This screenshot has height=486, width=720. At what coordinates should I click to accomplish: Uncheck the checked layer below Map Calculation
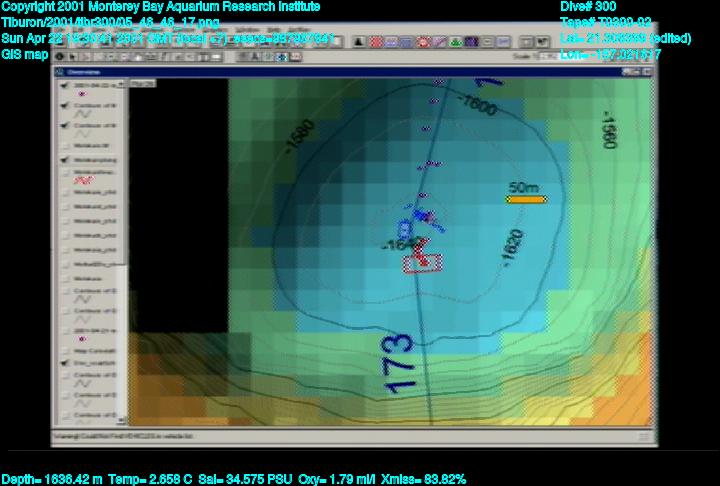point(64,364)
